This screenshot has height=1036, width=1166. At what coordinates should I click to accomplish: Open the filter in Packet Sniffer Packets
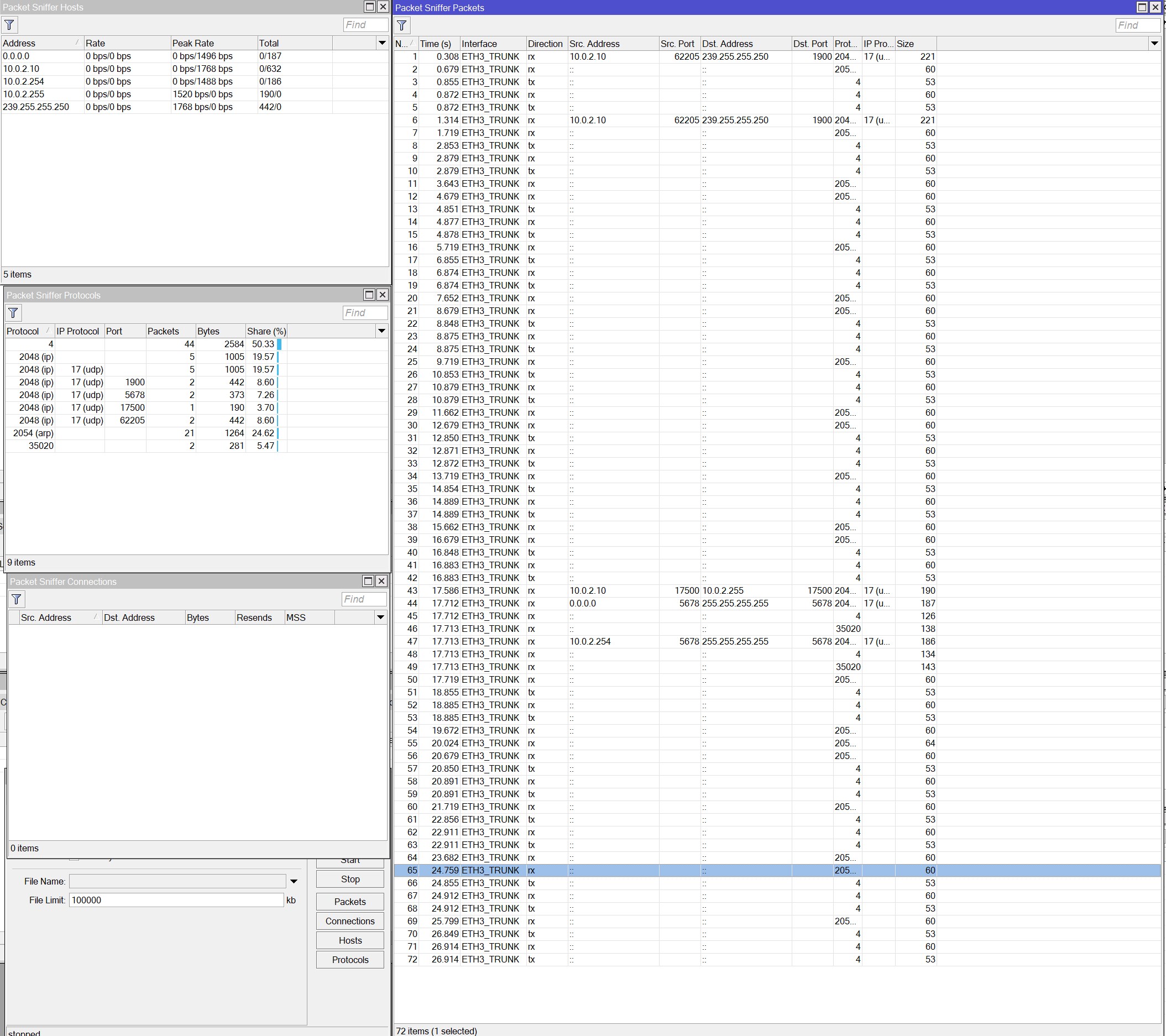pos(402,25)
